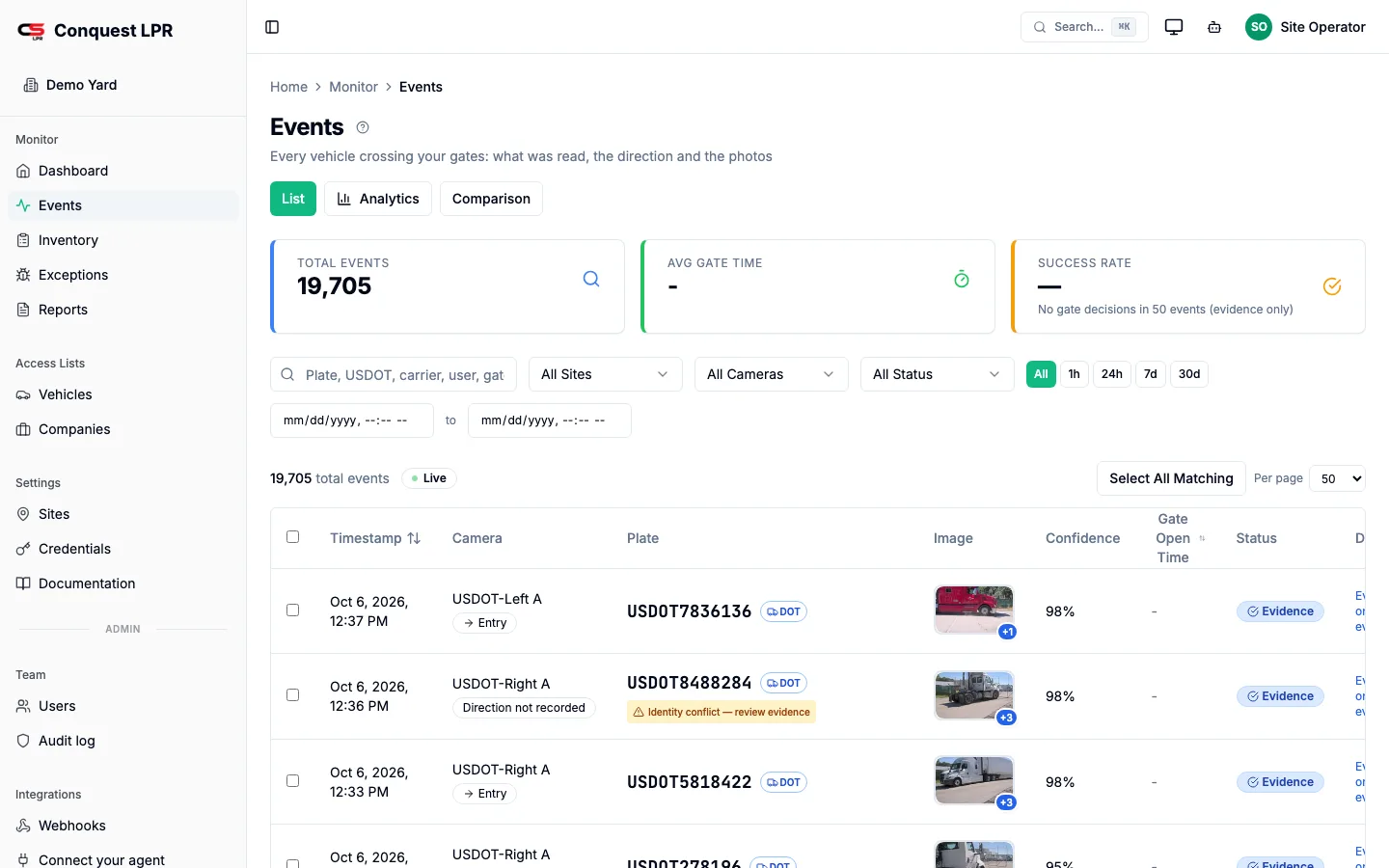1389x868 pixels.
Task: Open Reports in the sidebar menu
Action: (x=123, y=310)
